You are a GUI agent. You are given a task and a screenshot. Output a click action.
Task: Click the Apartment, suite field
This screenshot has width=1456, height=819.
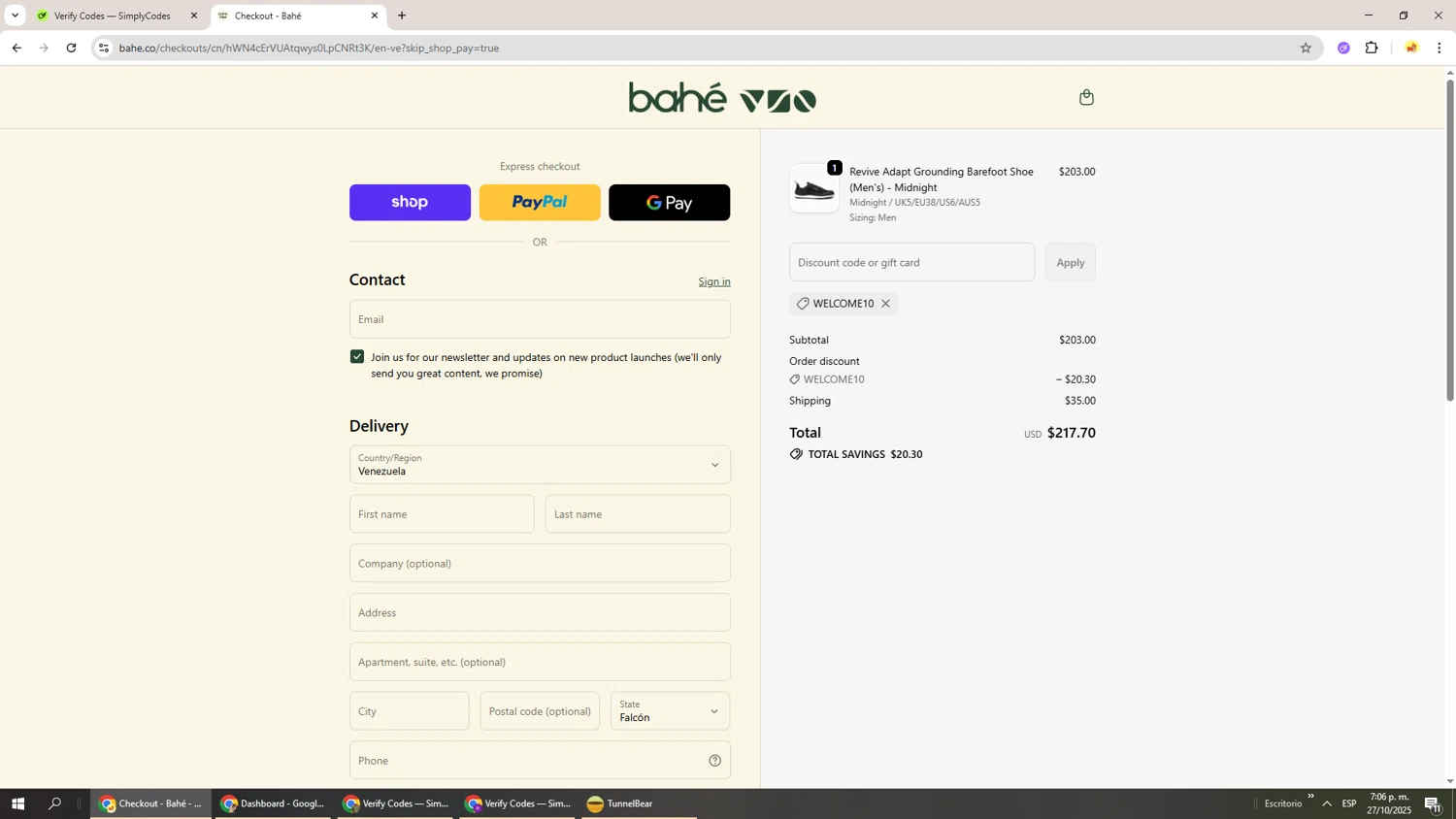tap(540, 663)
